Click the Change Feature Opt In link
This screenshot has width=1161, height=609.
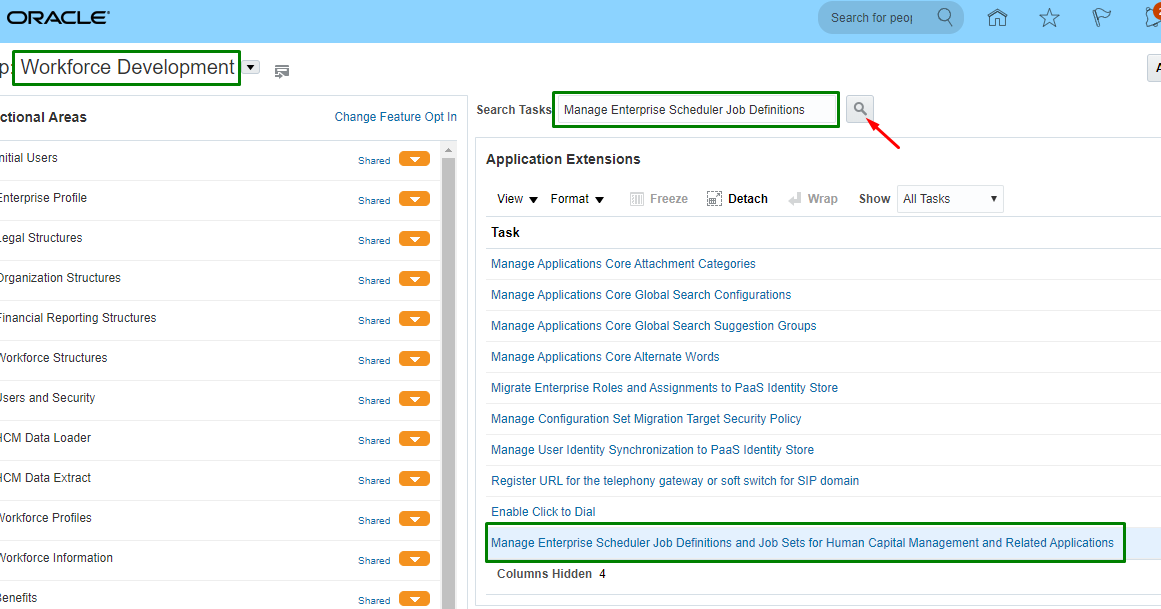coord(395,116)
